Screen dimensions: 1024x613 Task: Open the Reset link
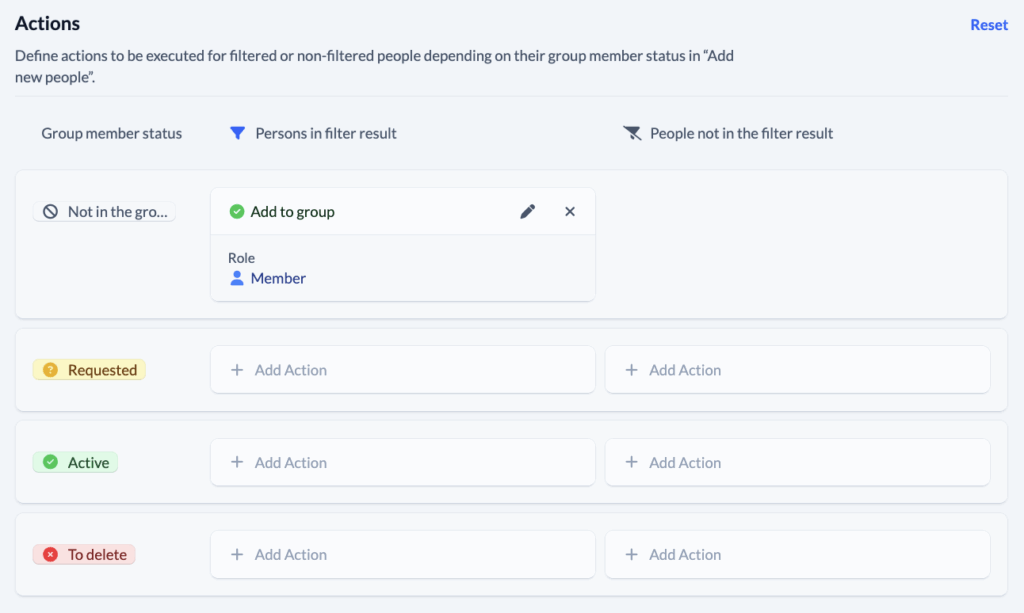tap(988, 24)
